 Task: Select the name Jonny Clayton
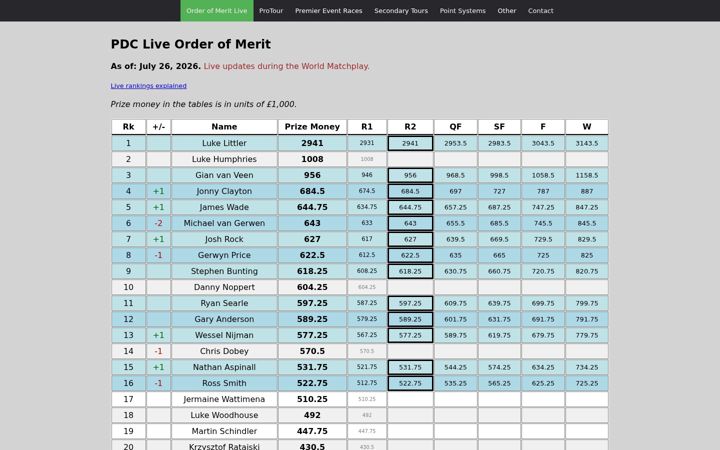click(224, 191)
